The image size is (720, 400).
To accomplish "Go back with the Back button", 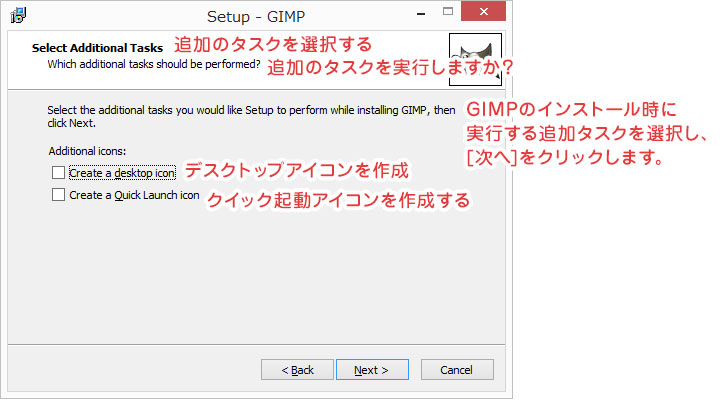I will (297, 370).
